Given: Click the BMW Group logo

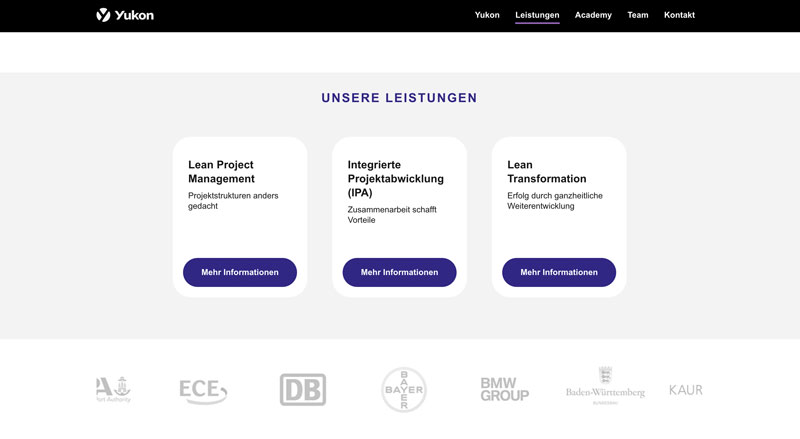Looking at the screenshot, I should (x=505, y=389).
